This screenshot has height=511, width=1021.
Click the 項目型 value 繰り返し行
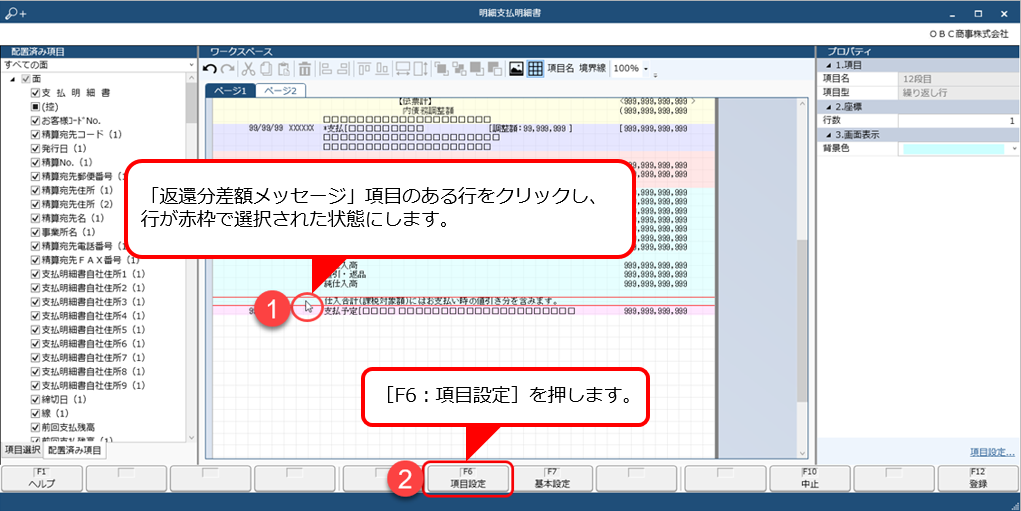click(958, 92)
